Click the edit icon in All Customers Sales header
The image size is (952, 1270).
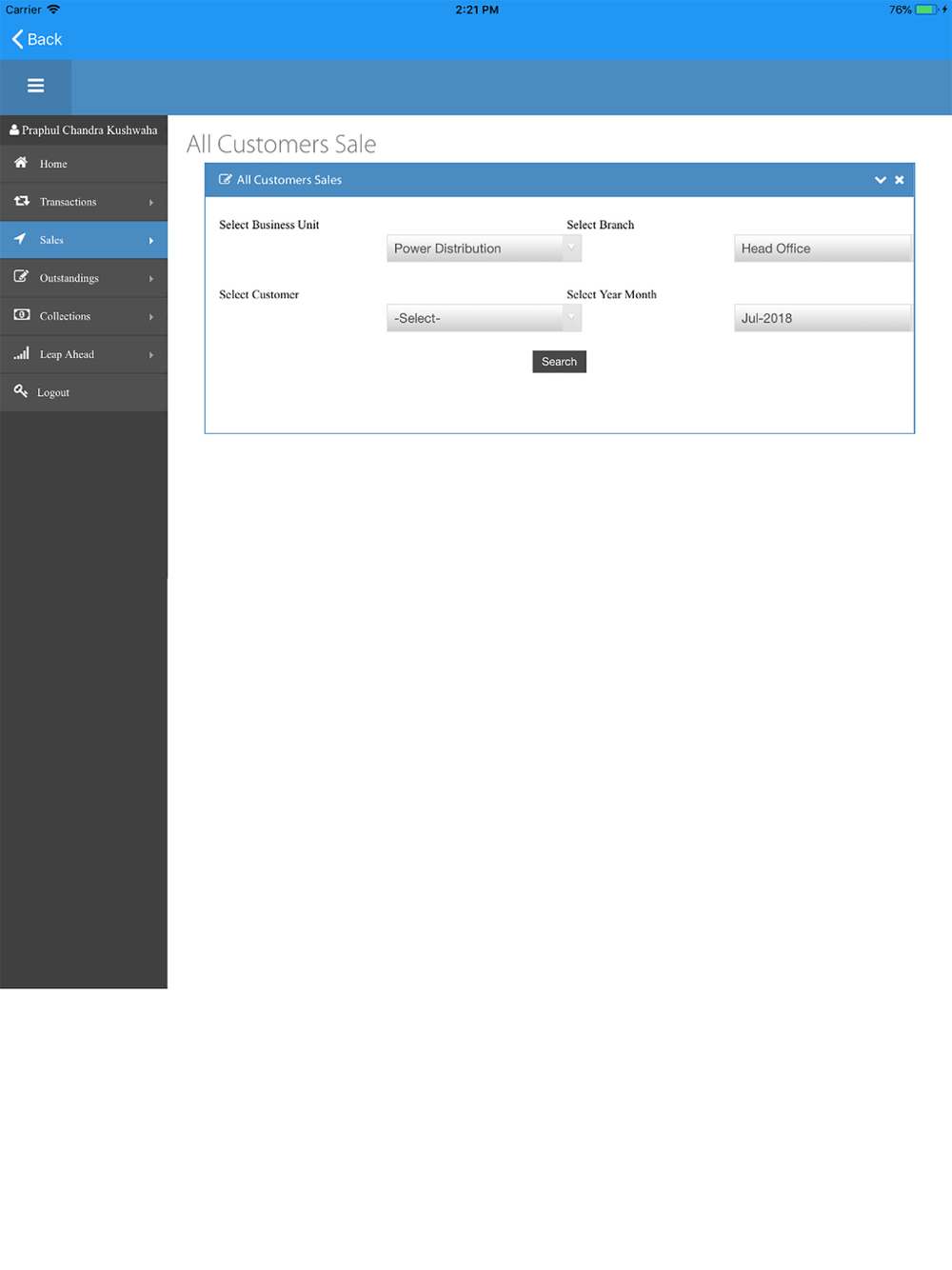click(226, 179)
